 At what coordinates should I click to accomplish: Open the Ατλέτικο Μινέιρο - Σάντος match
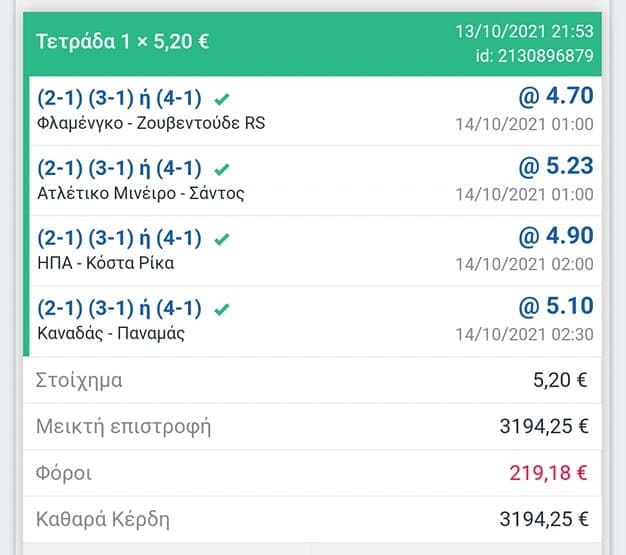point(140,193)
